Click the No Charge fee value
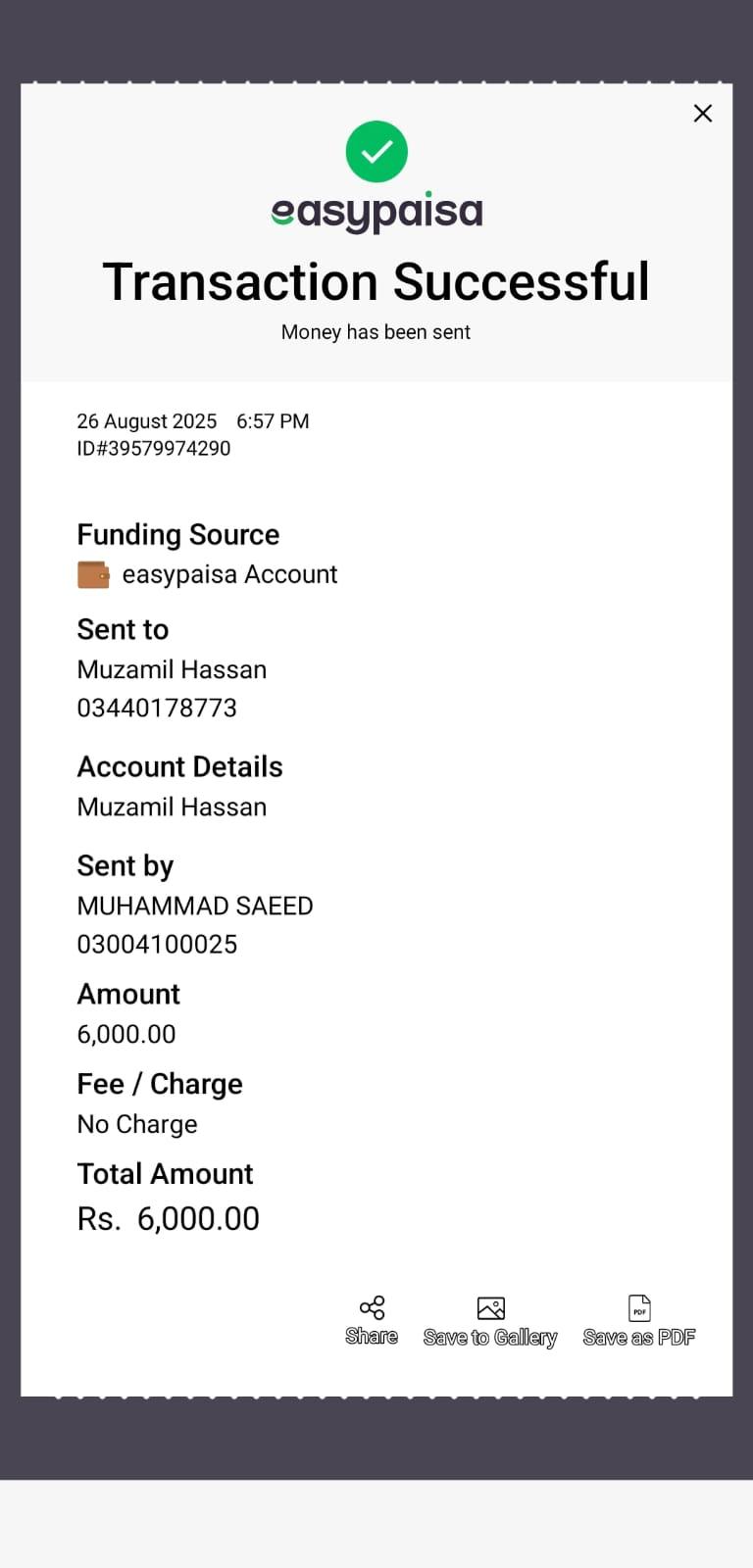This screenshot has width=753, height=1568. 137,1124
